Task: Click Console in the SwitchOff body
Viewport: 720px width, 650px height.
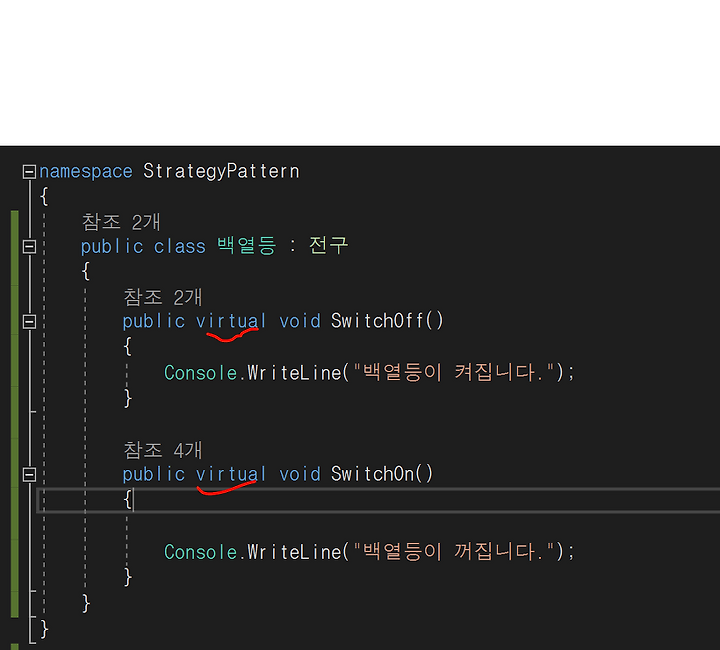Action: pos(201,373)
